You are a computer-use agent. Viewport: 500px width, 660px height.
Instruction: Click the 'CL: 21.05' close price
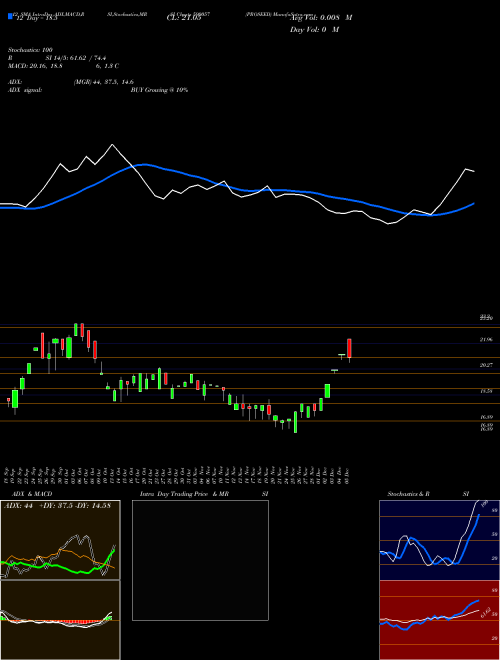[x=184, y=18]
